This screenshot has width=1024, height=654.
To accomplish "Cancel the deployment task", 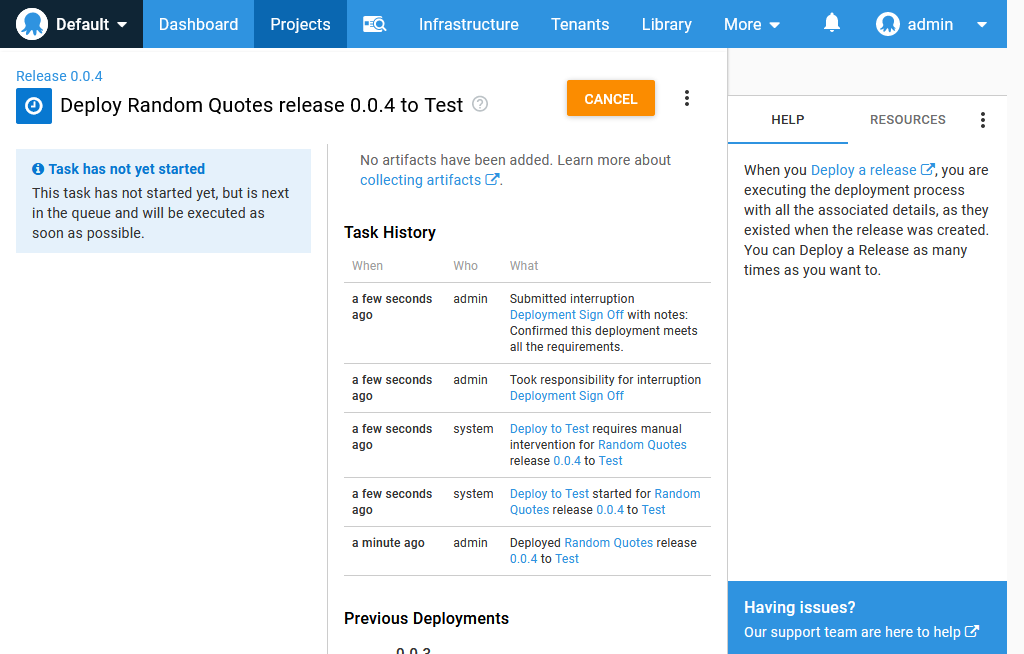I will click(611, 99).
